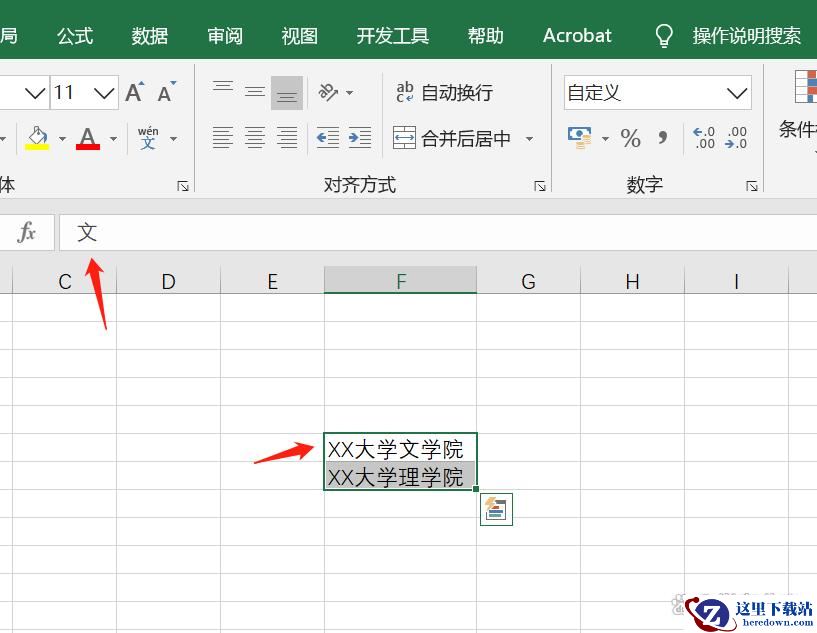Viewport: 817px width, 633px height.
Task: Open the 公式 (Formulas) ribbon tab
Action: pyautogui.click(x=75, y=35)
